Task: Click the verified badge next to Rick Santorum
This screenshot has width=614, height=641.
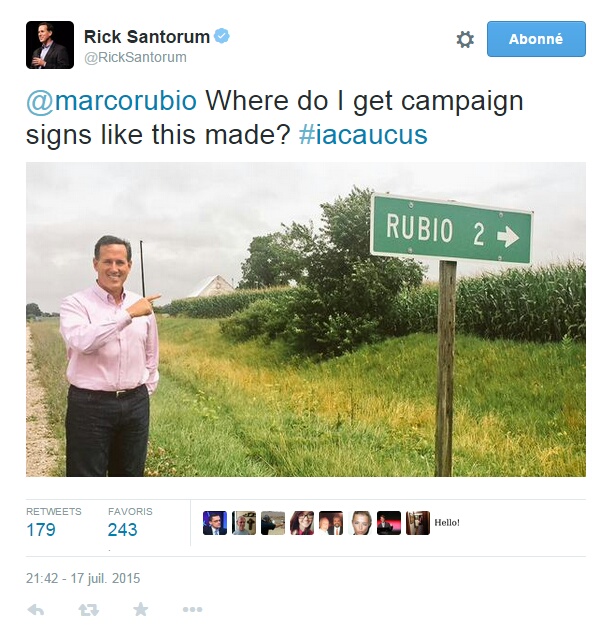Action: 222,36
